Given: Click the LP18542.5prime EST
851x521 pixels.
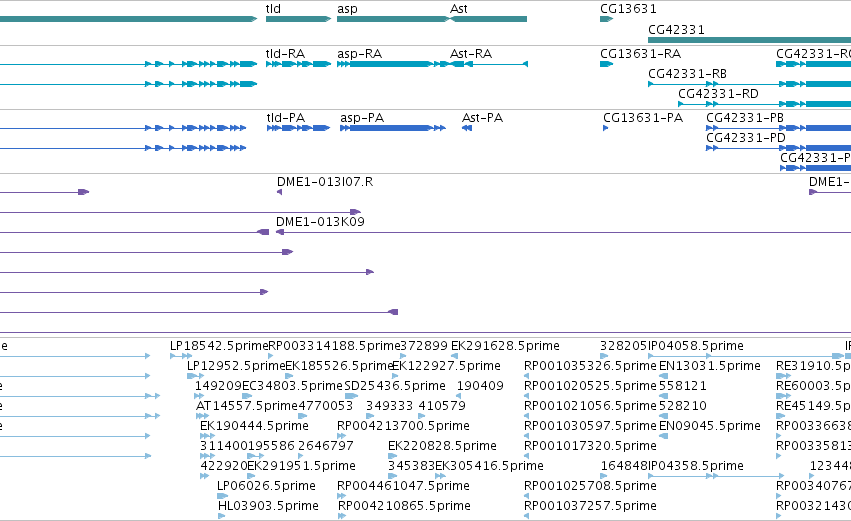Looking at the screenshot, I should 181,356.
